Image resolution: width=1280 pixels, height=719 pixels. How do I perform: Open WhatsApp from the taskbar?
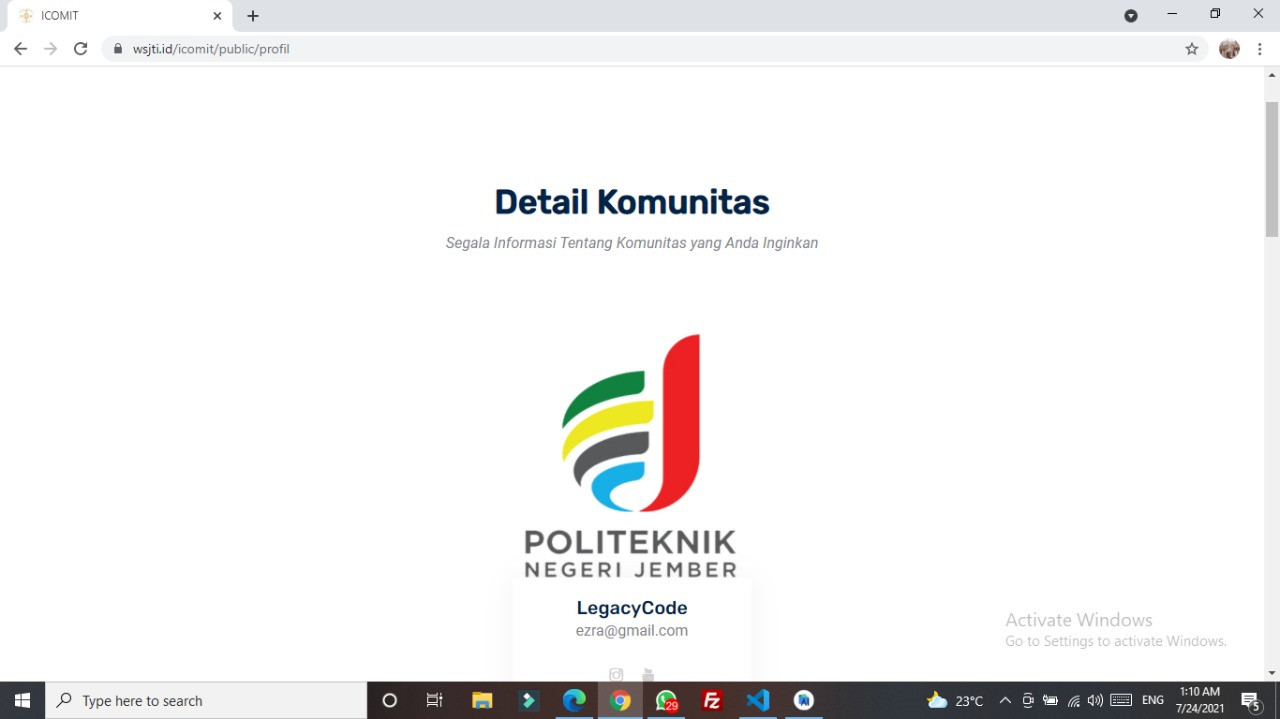pyautogui.click(x=666, y=700)
